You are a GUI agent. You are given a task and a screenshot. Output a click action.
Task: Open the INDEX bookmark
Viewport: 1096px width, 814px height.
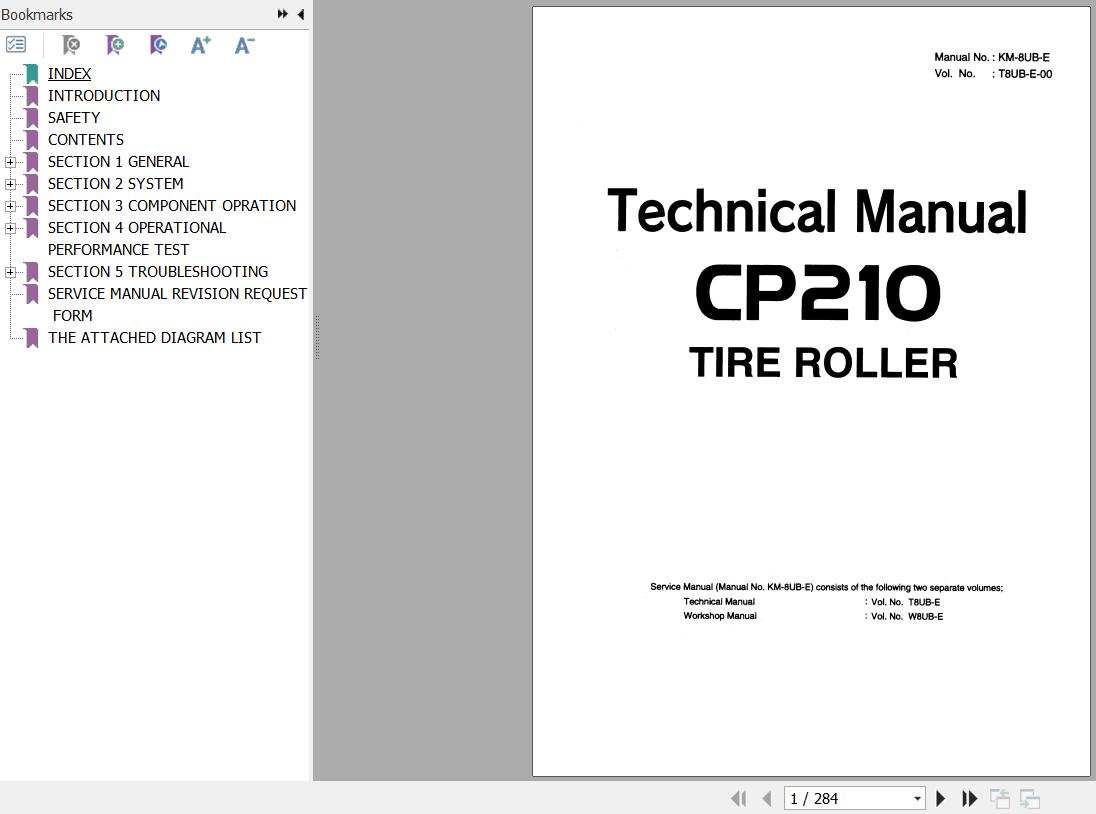(69, 73)
